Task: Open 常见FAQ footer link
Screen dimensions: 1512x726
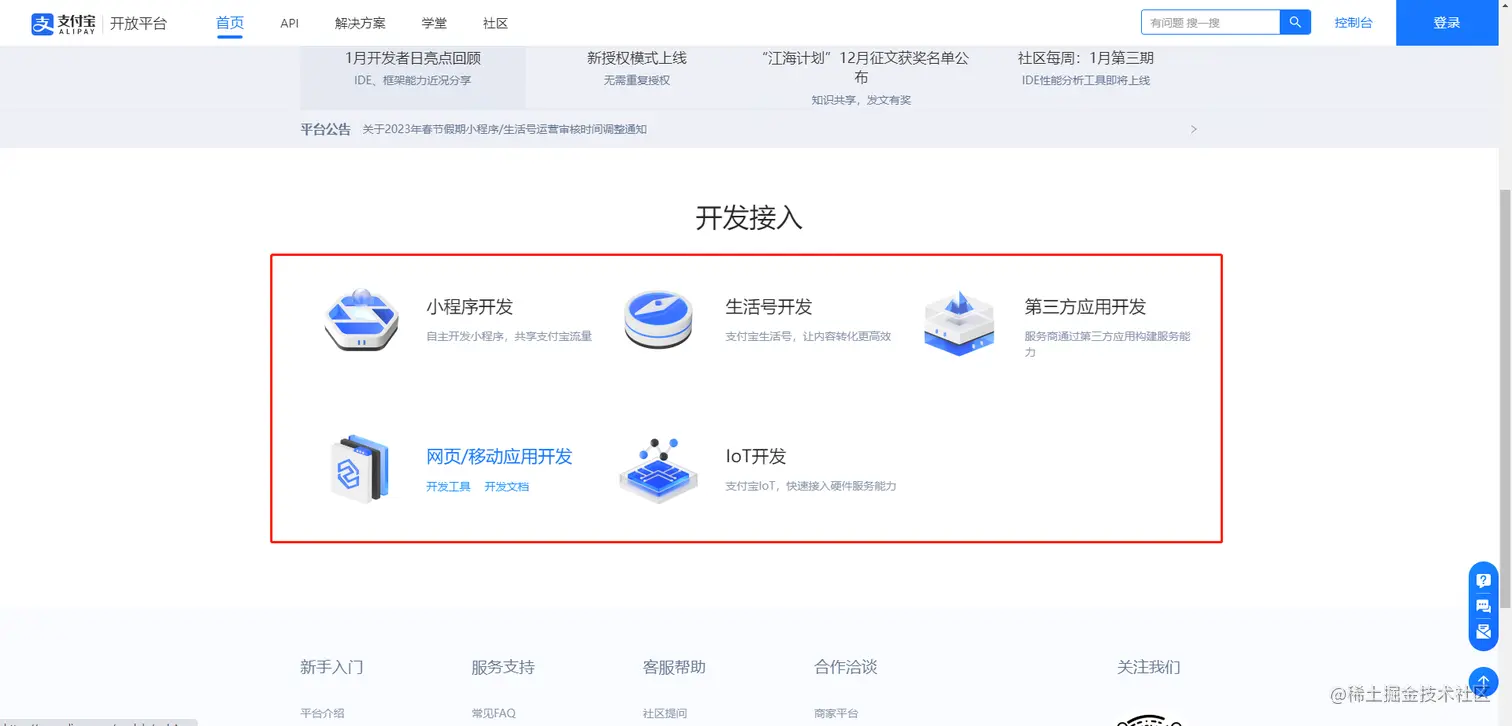Action: tap(493, 714)
